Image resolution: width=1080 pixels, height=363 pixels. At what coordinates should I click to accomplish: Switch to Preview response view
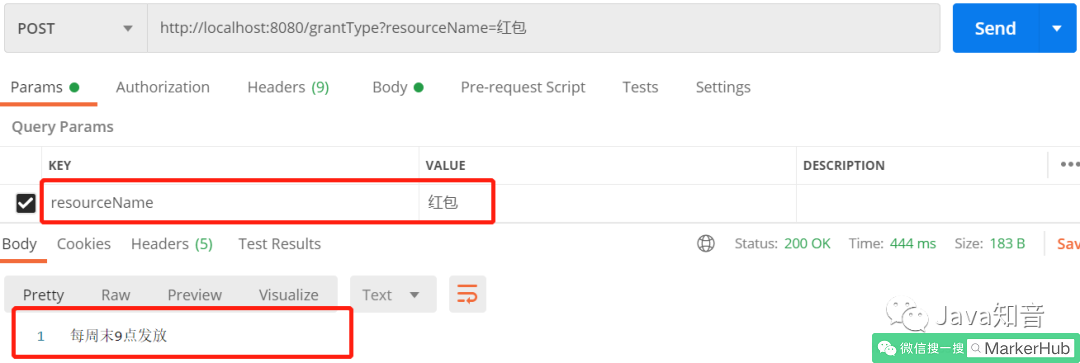tap(195, 295)
